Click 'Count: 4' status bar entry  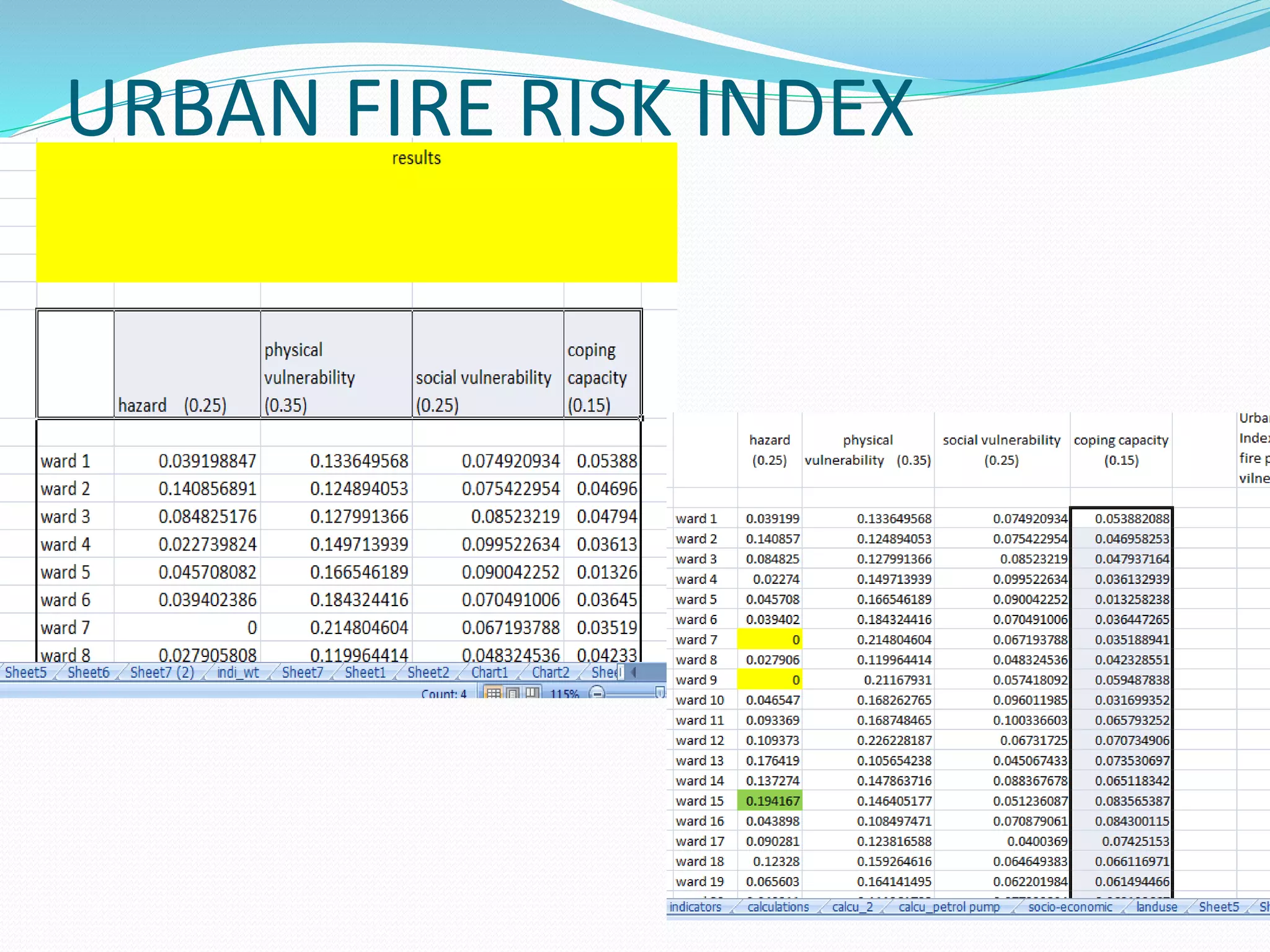(444, 694)
